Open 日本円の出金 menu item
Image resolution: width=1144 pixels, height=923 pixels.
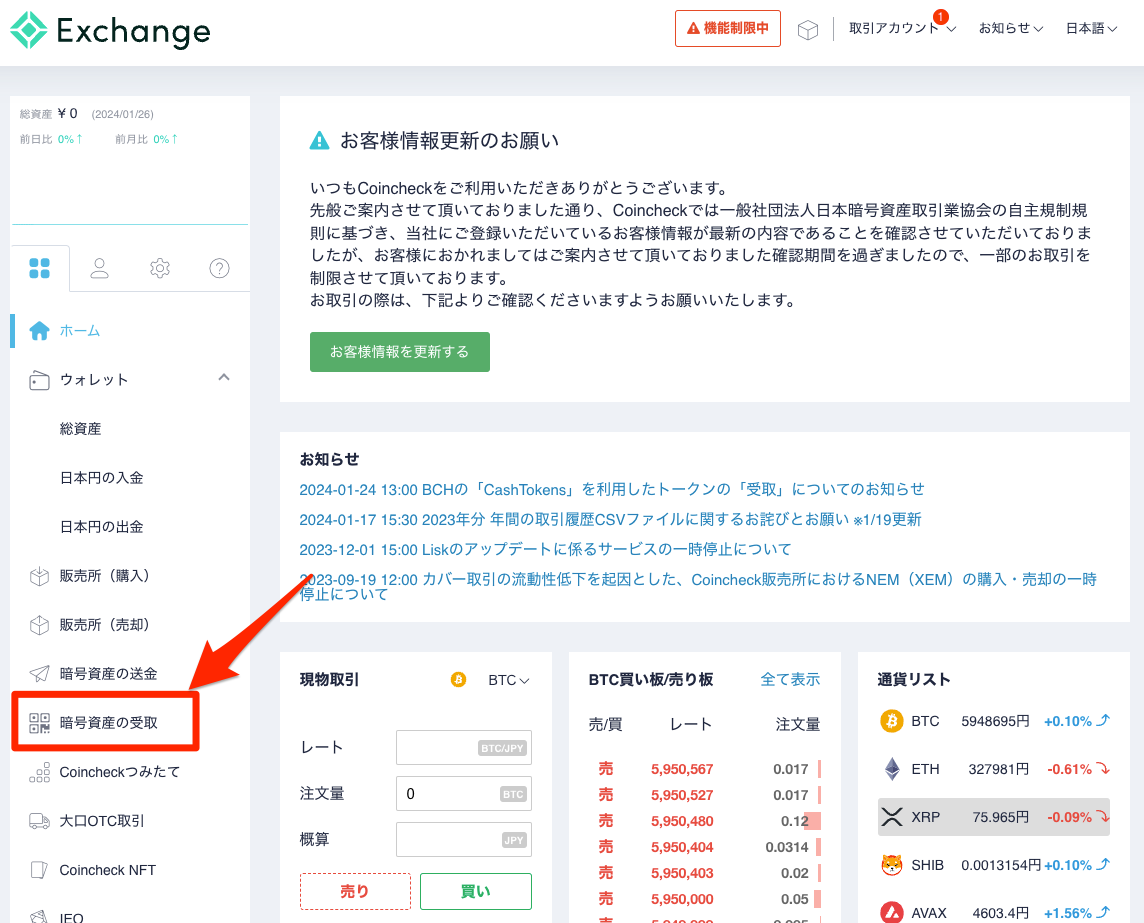click(x=101, y=527)
